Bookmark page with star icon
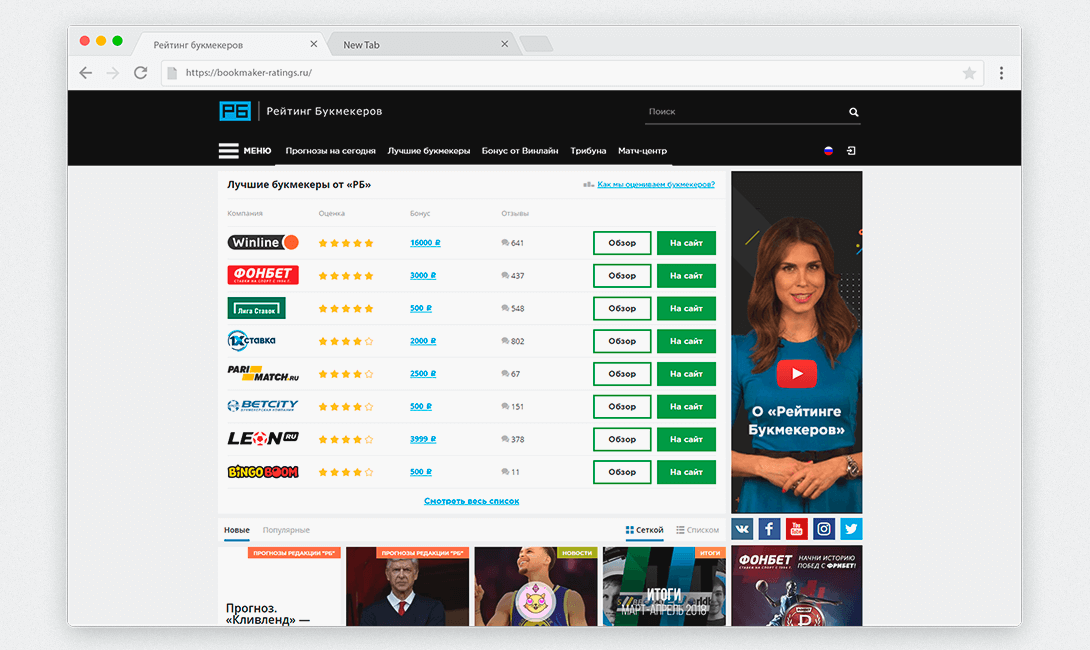 pos(969,73)
